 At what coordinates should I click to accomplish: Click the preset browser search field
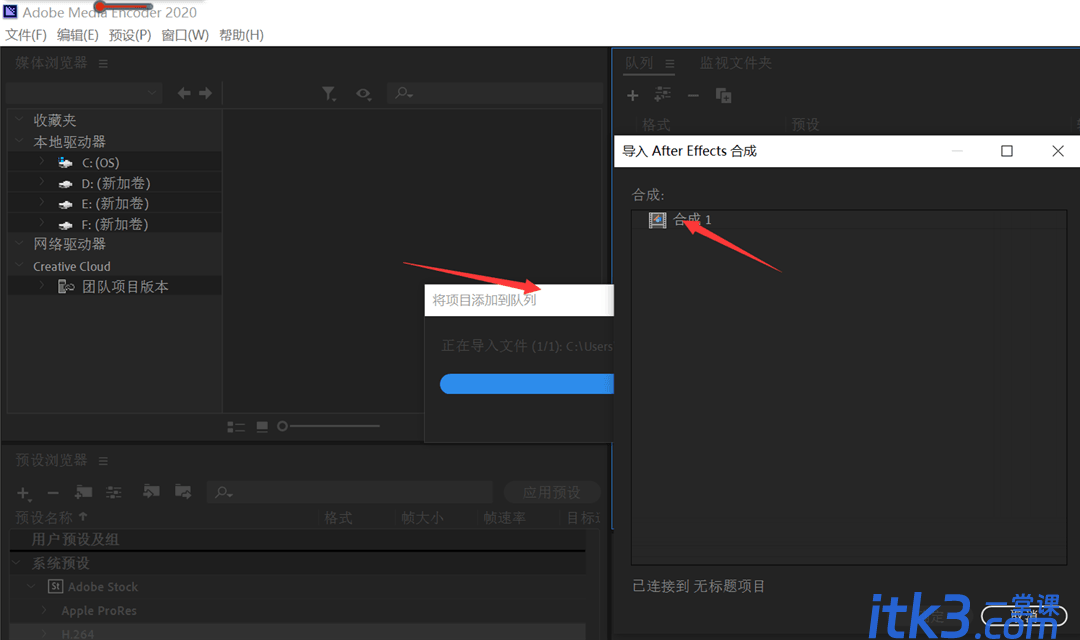click(350, 492)
